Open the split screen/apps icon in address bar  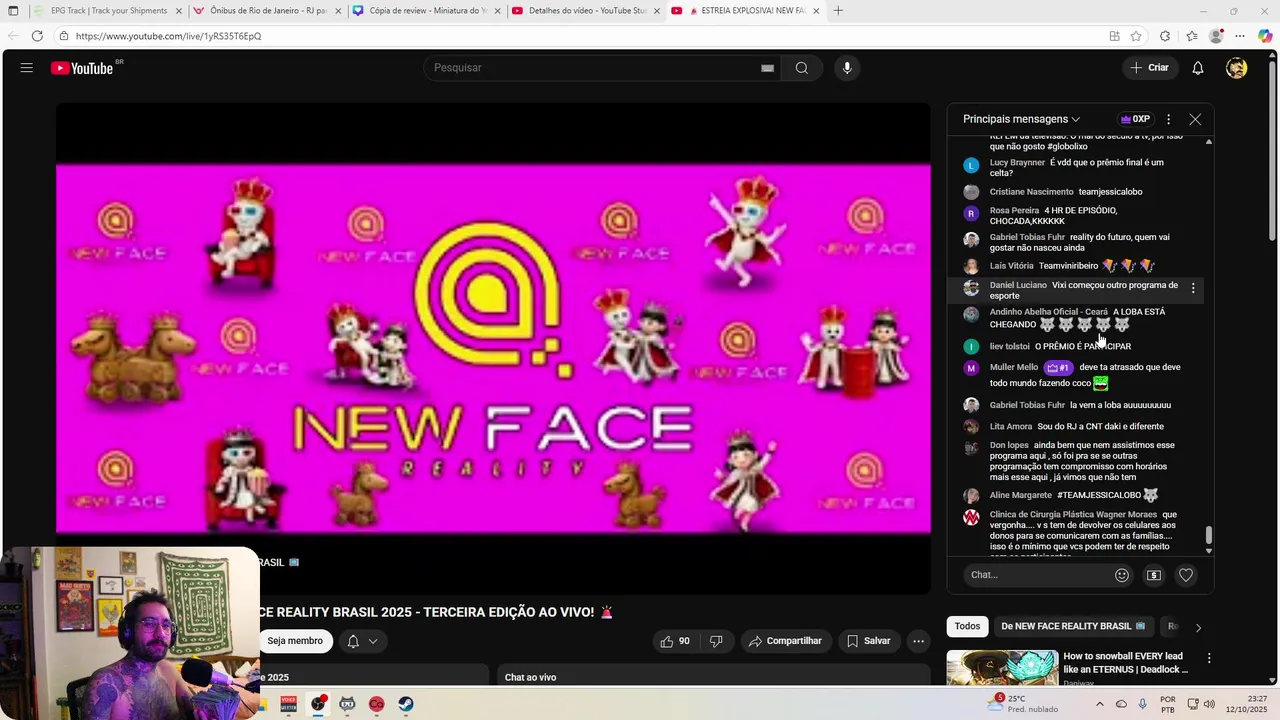[x=1114, y=36]
